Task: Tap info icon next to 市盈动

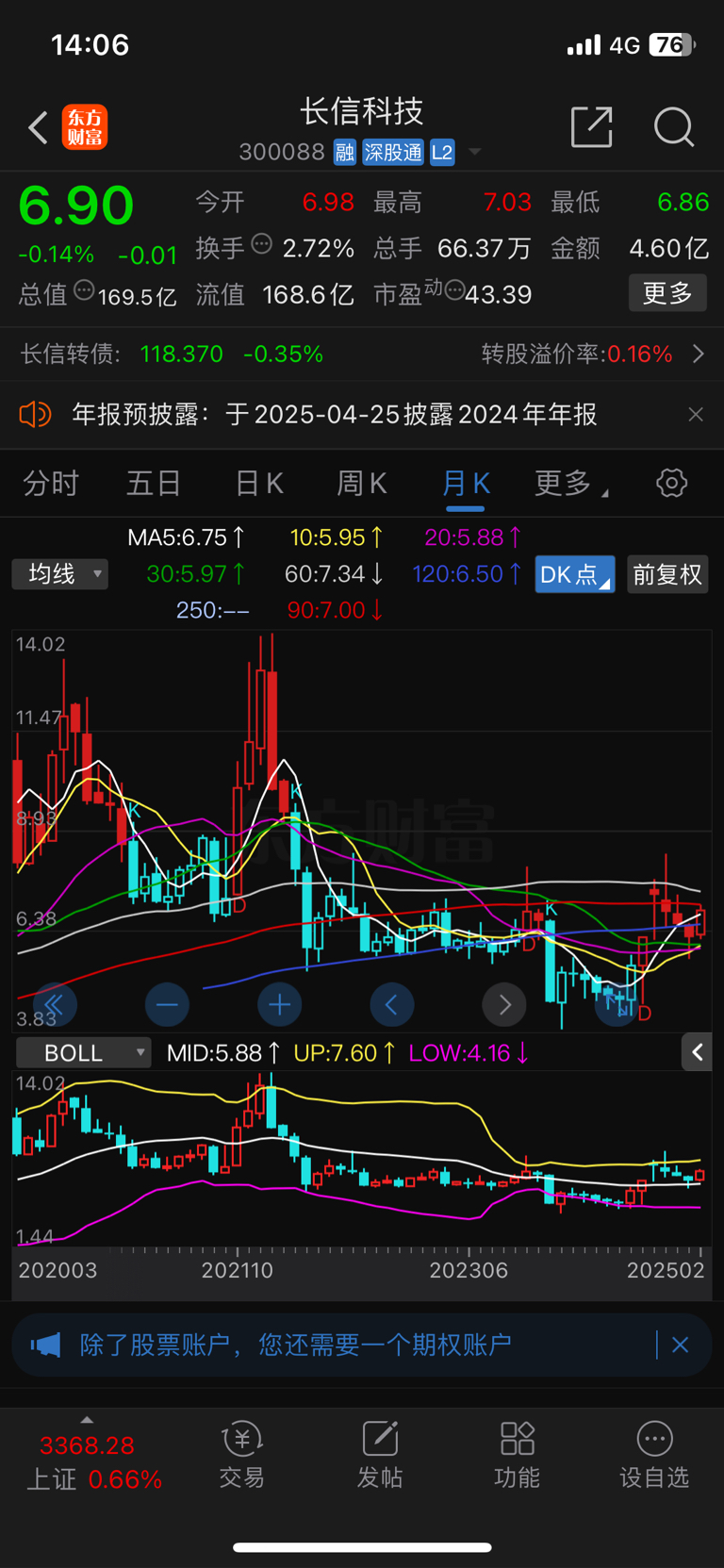Action: coord(454,291)
